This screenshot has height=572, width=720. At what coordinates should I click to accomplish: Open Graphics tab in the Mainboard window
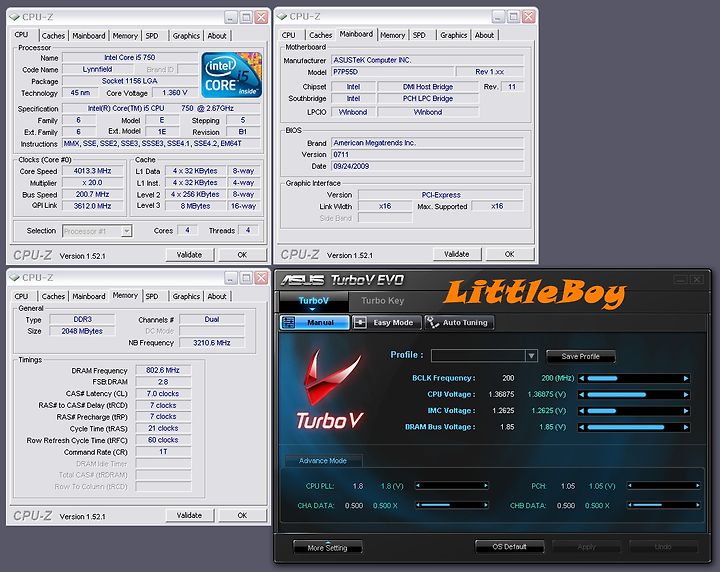(454, 35)
